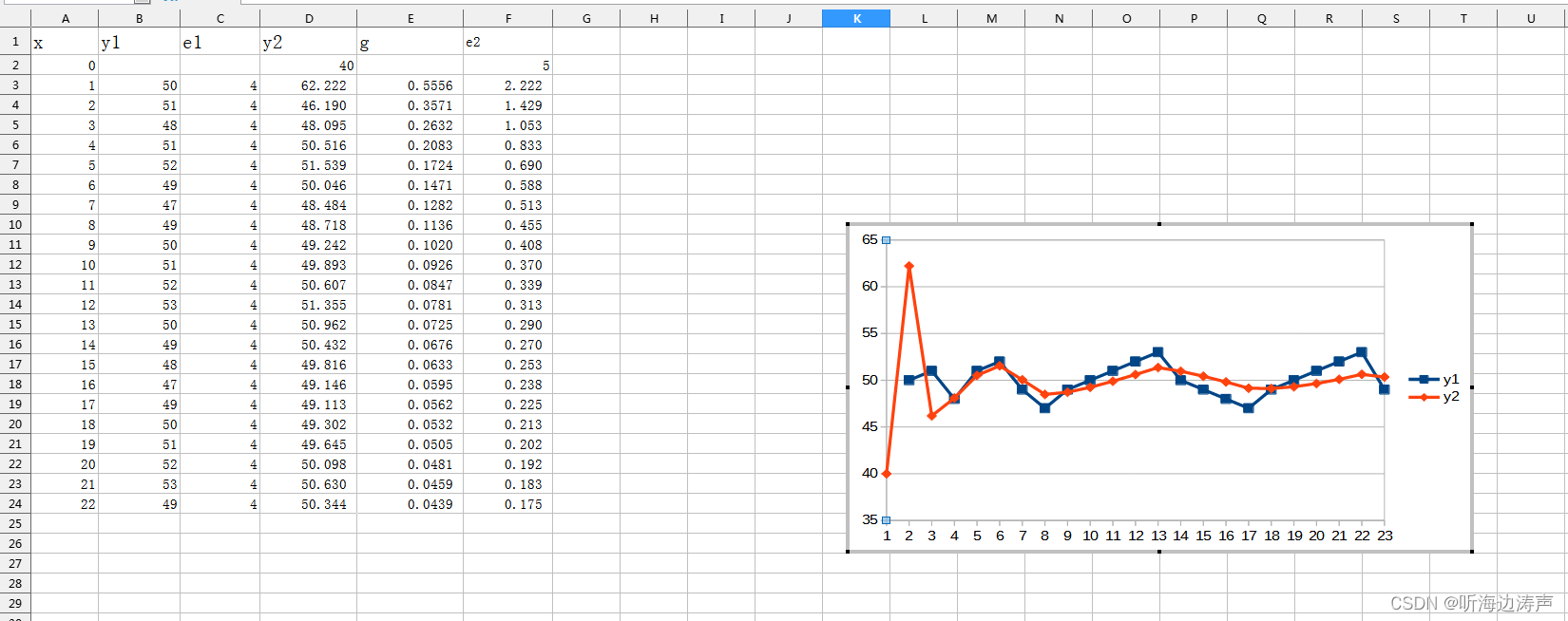Select cell with value 1.429
This screenshot has width=1568, height=621.
point(508,105)
